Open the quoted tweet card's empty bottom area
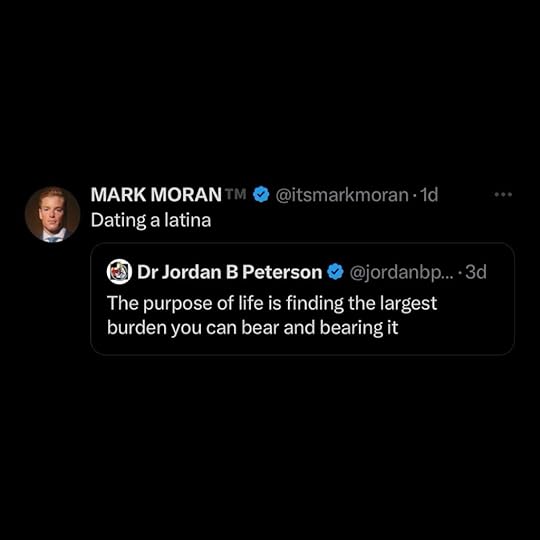The width and height of the screenshot is (540, 540). point(302,346)
